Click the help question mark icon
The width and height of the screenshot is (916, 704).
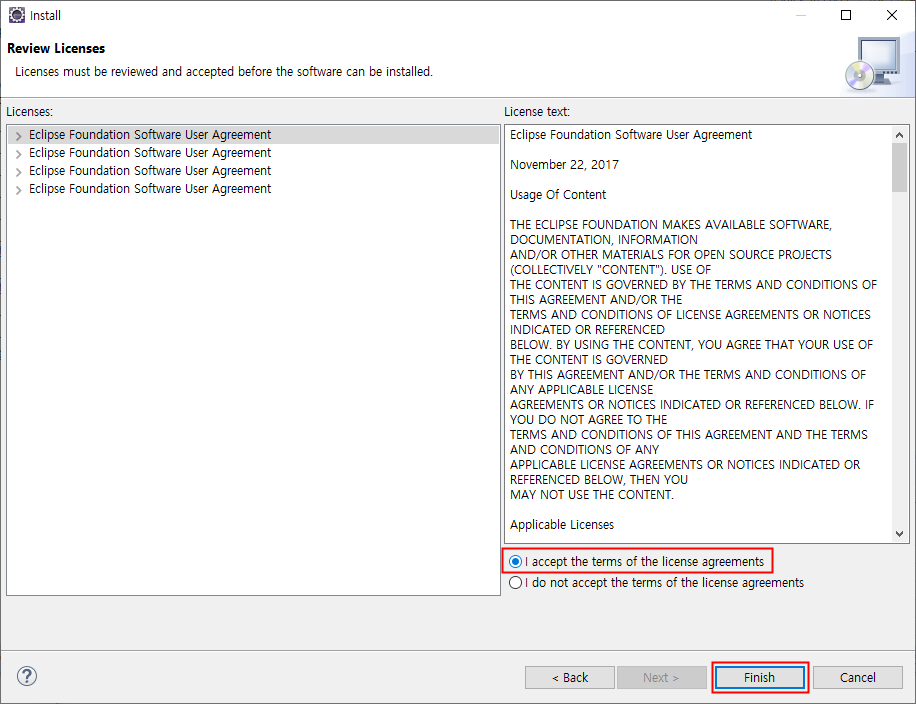pos(27,676)
